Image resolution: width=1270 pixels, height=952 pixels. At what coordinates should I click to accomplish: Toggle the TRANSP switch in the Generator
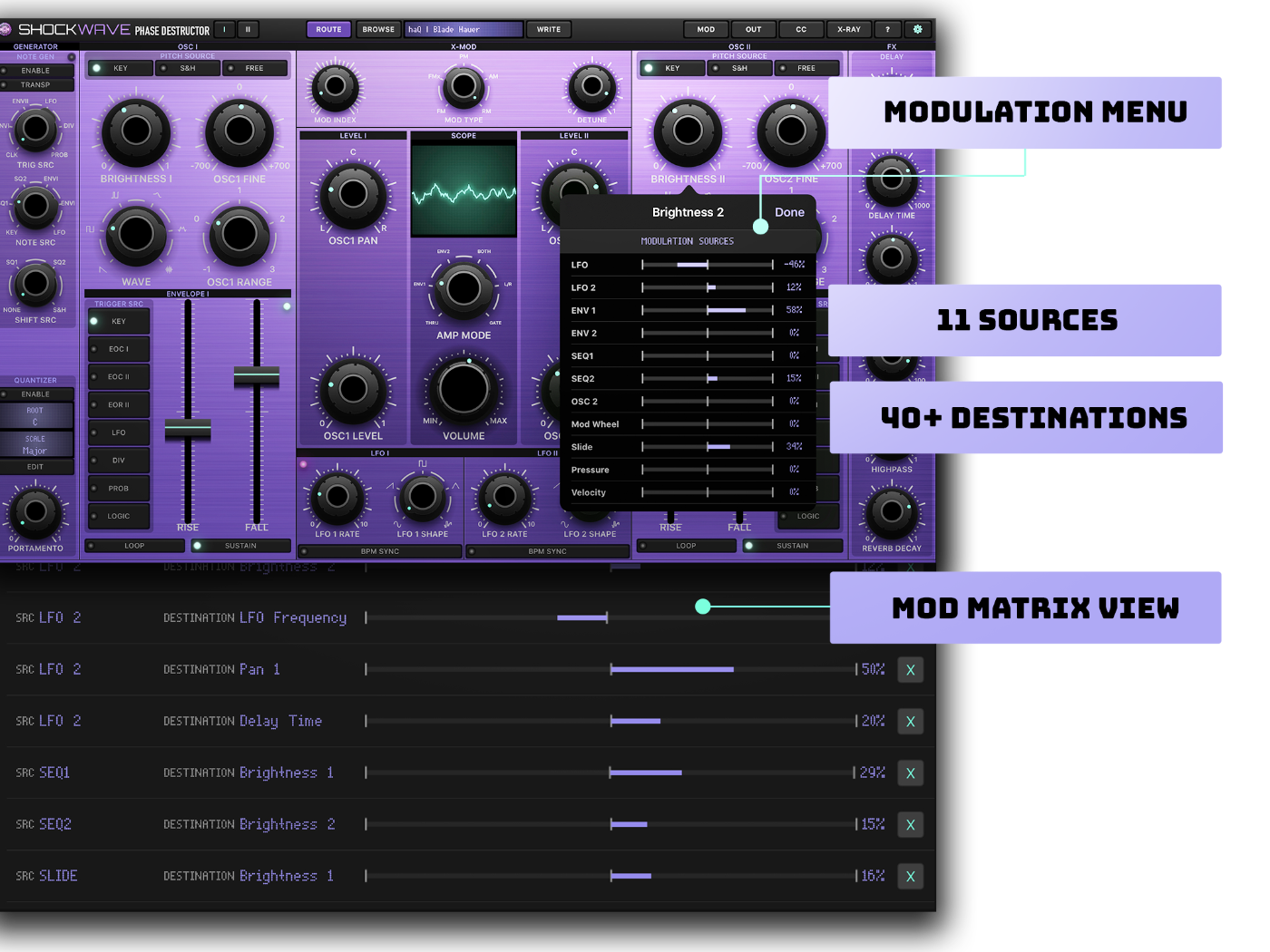click(37, 84)
